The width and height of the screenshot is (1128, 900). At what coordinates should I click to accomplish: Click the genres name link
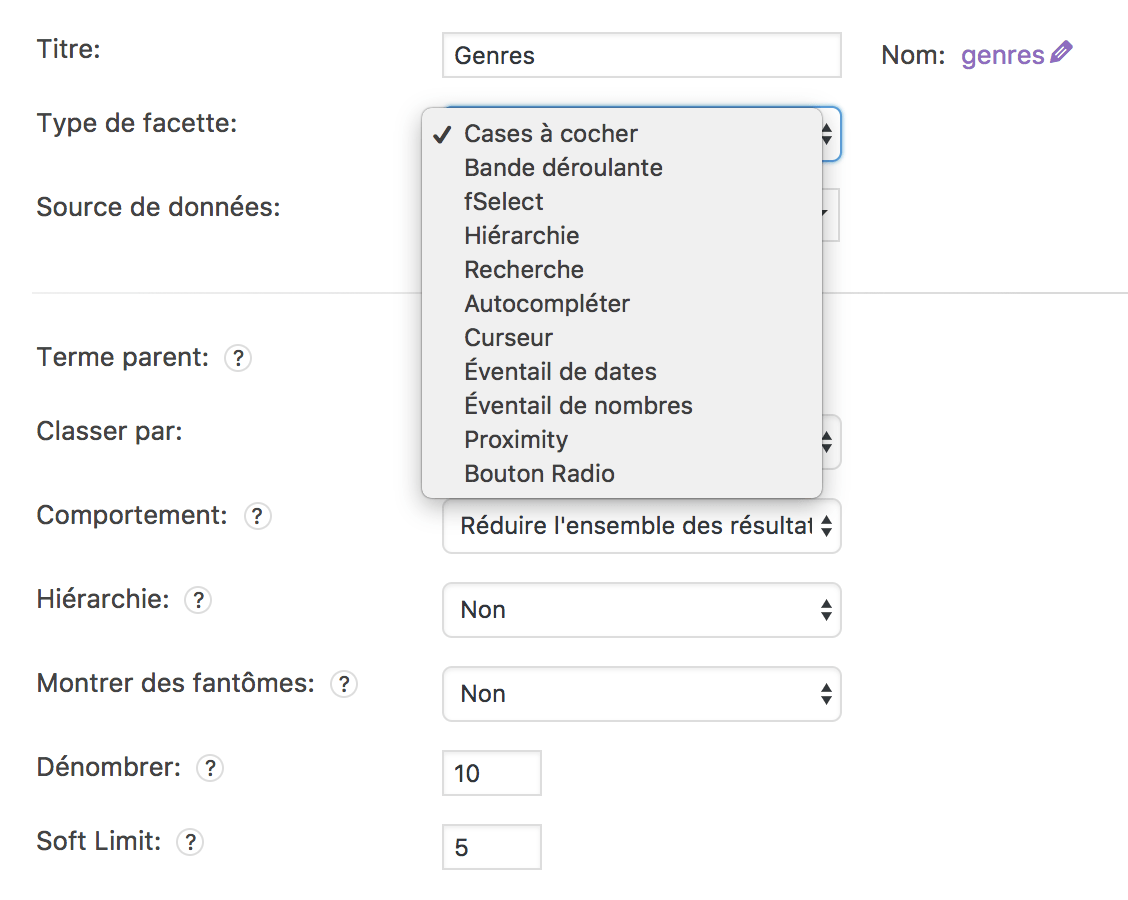pos(1000,54)
